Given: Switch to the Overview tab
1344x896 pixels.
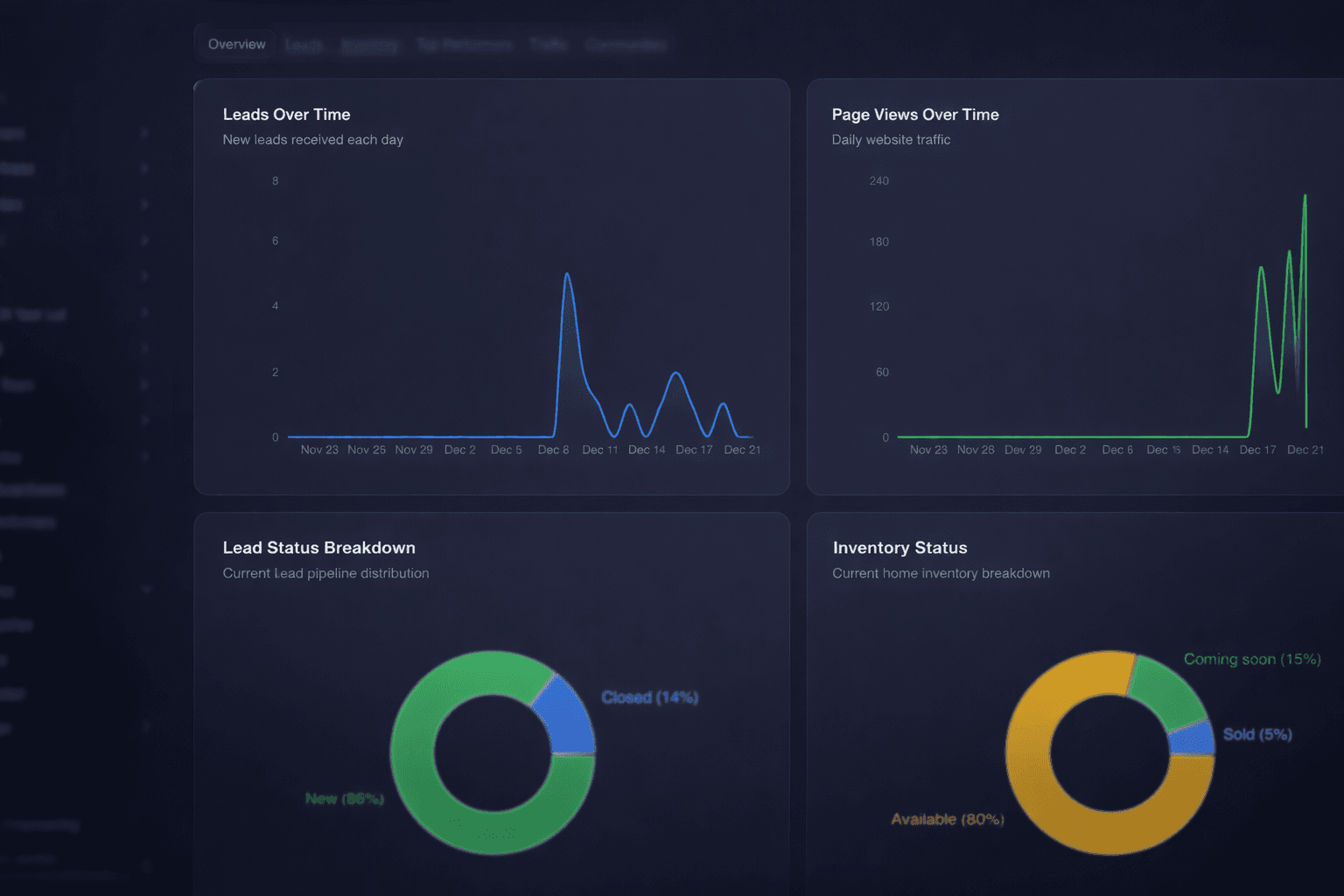Looking at the screenshot, I should coord(236,44).
